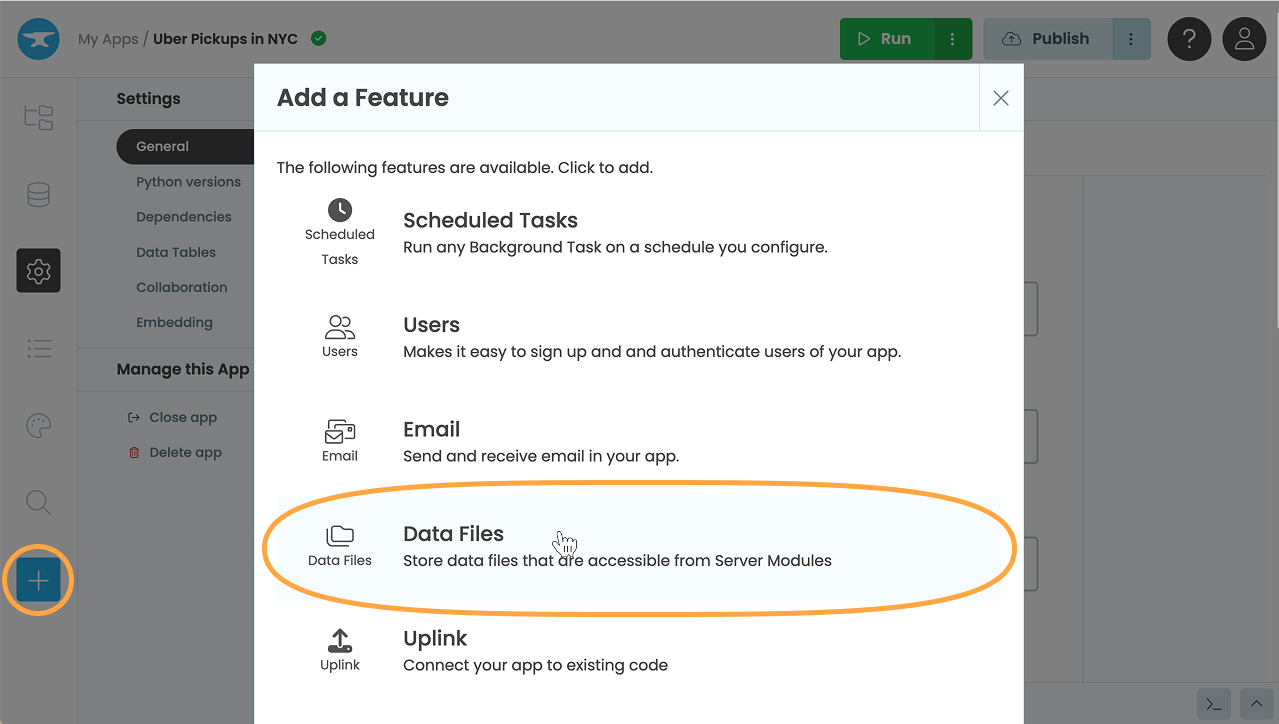The image size is (1279, 724).
Task: Open the Data Tables sidebar icon
Action: pos(38,194)
